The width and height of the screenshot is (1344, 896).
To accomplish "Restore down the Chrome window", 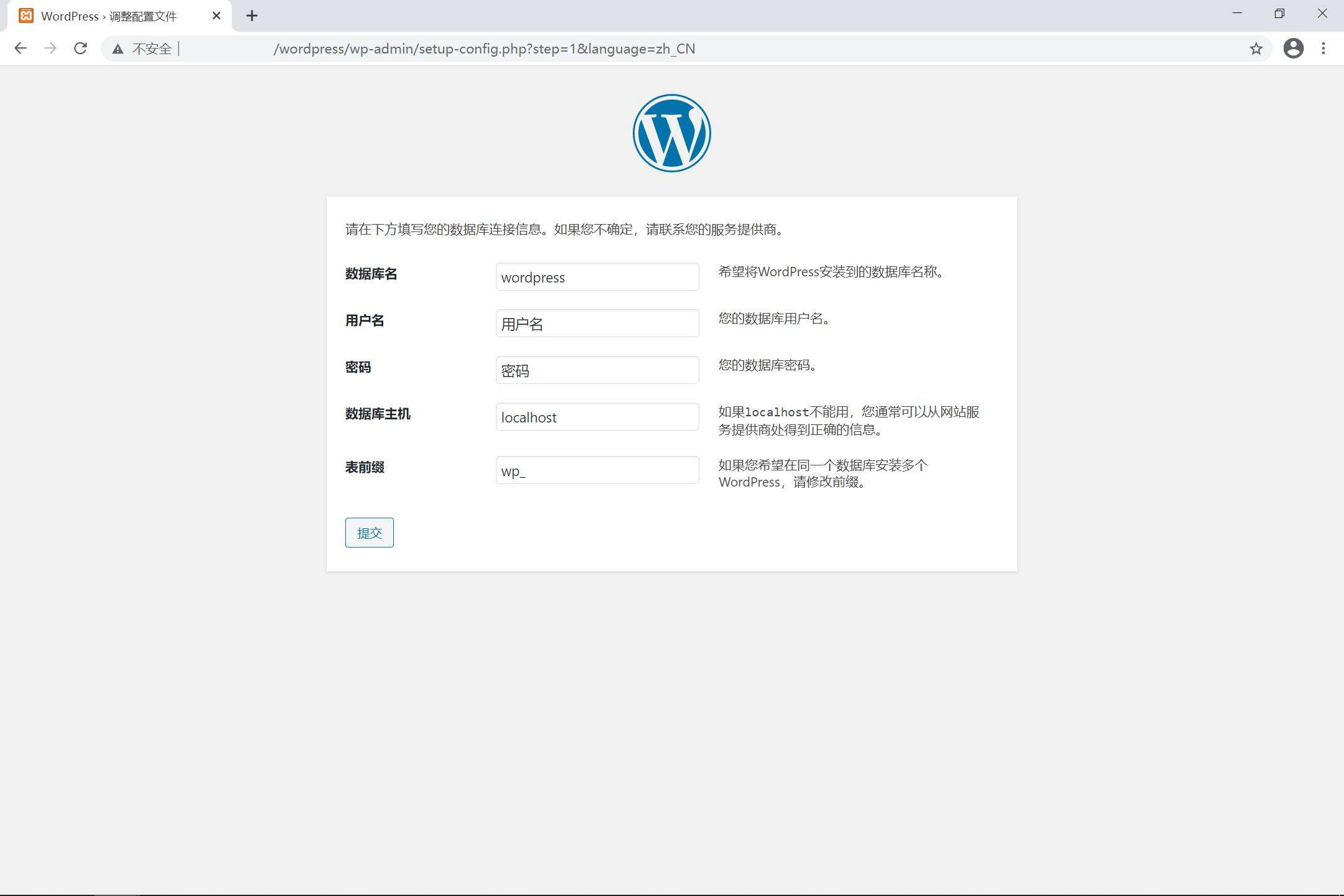I will (x=1279, y=14).
